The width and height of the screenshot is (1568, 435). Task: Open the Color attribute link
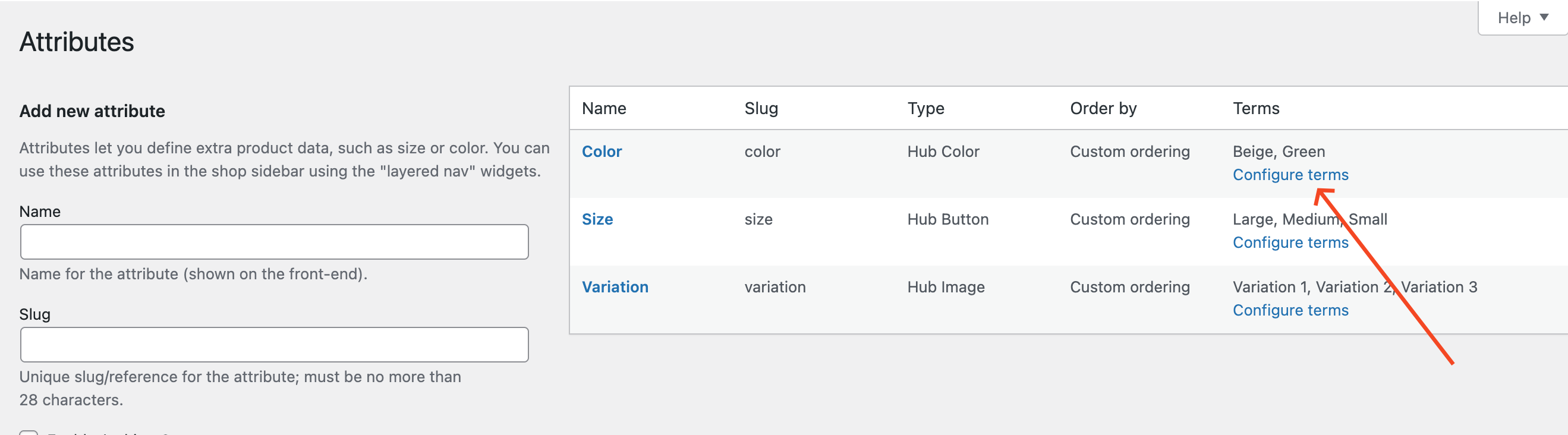(x=602, y=151)
